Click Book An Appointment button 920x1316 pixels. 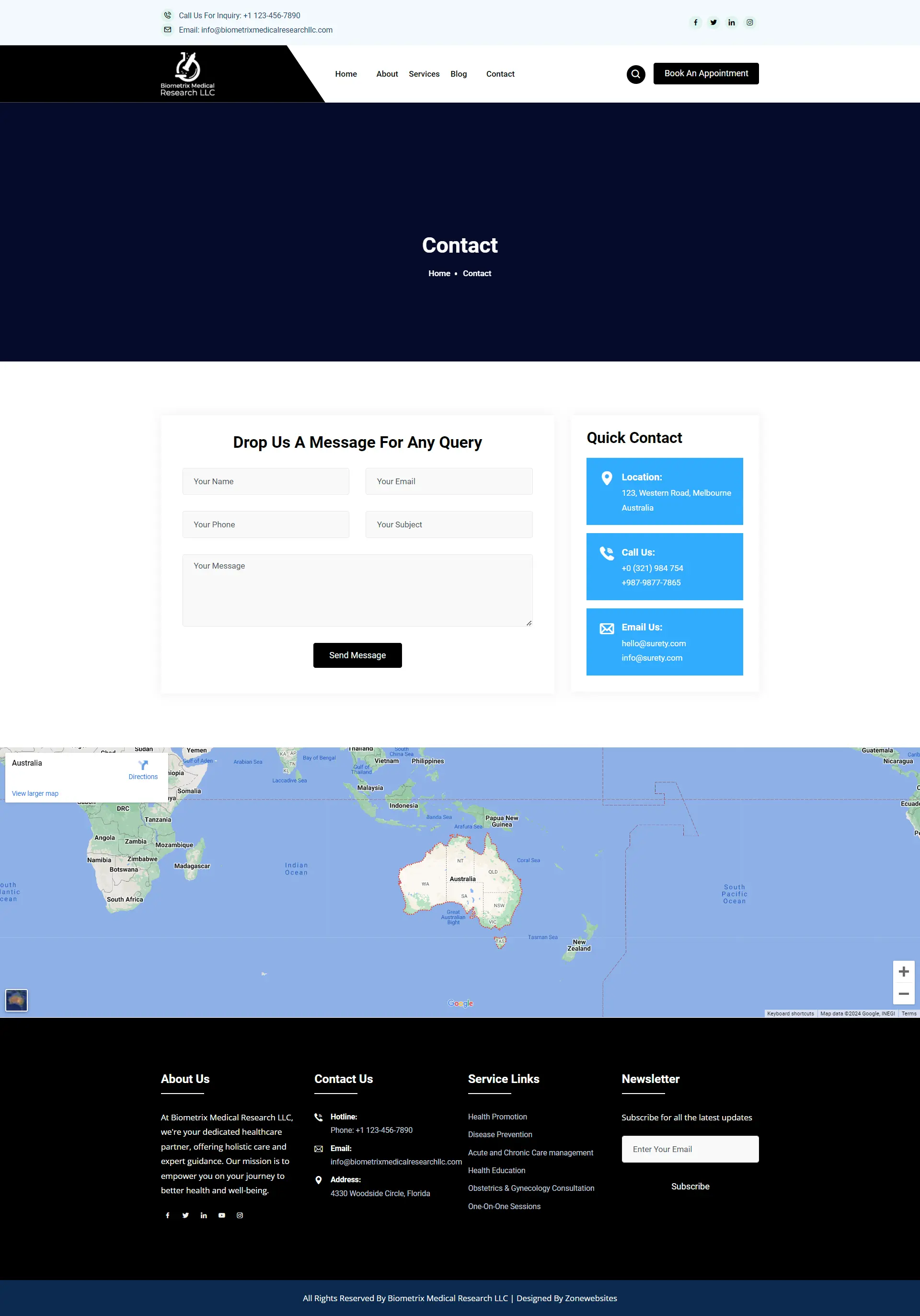[x=706, y=73]
